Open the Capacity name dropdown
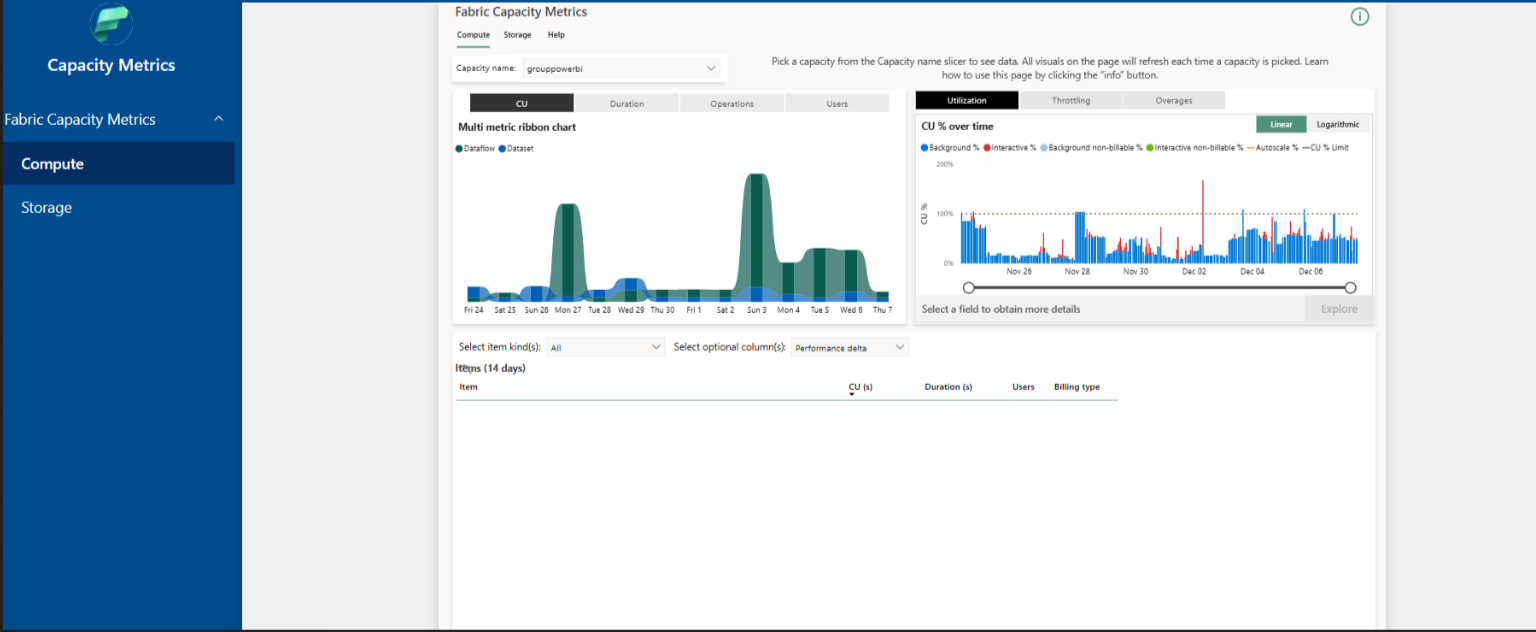The width and height of the screenshot is (1536, 632). [621, 68]
